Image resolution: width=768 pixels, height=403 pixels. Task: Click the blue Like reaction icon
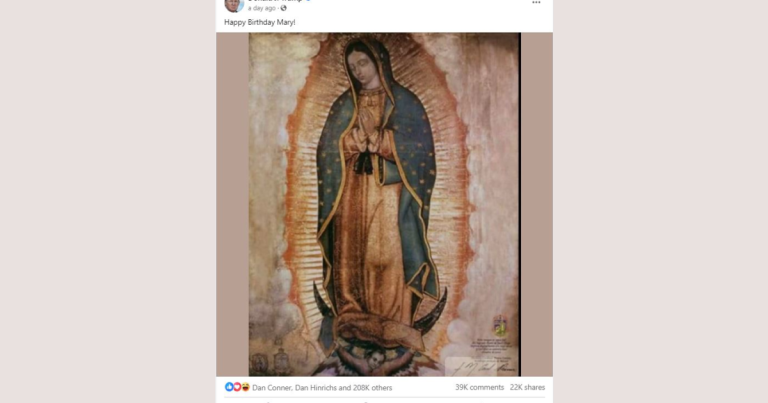229,387
